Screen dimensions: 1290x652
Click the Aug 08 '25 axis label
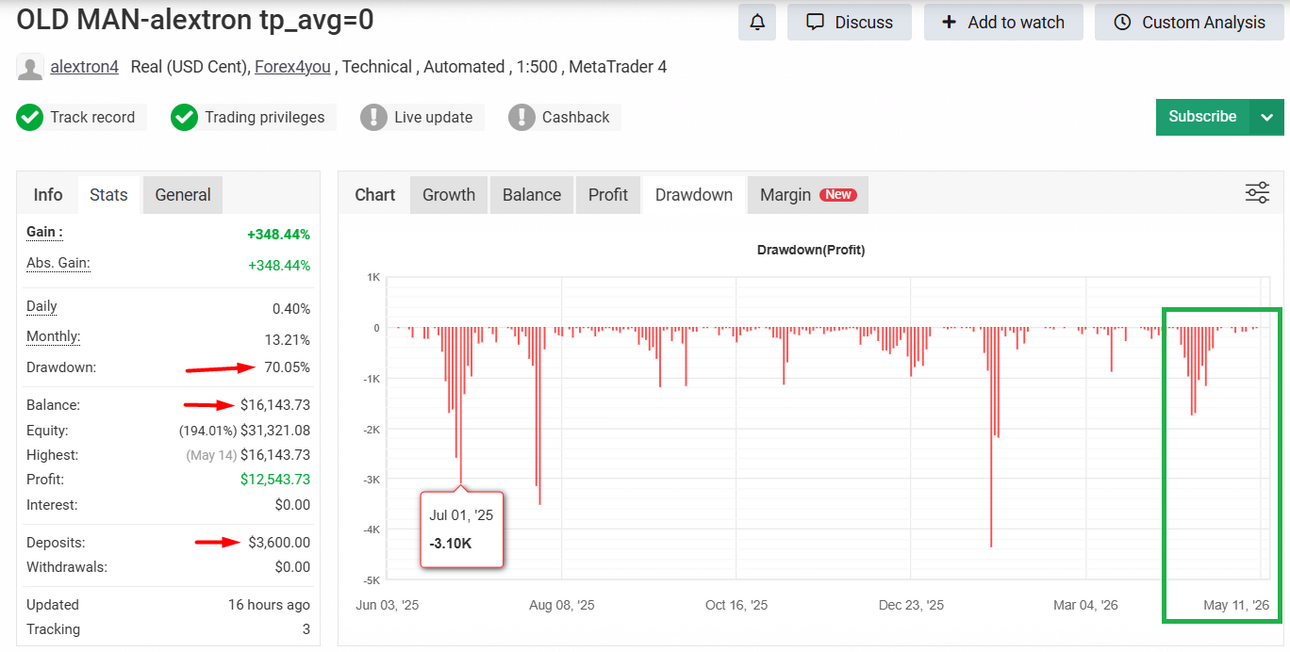[x=561, y=605]
